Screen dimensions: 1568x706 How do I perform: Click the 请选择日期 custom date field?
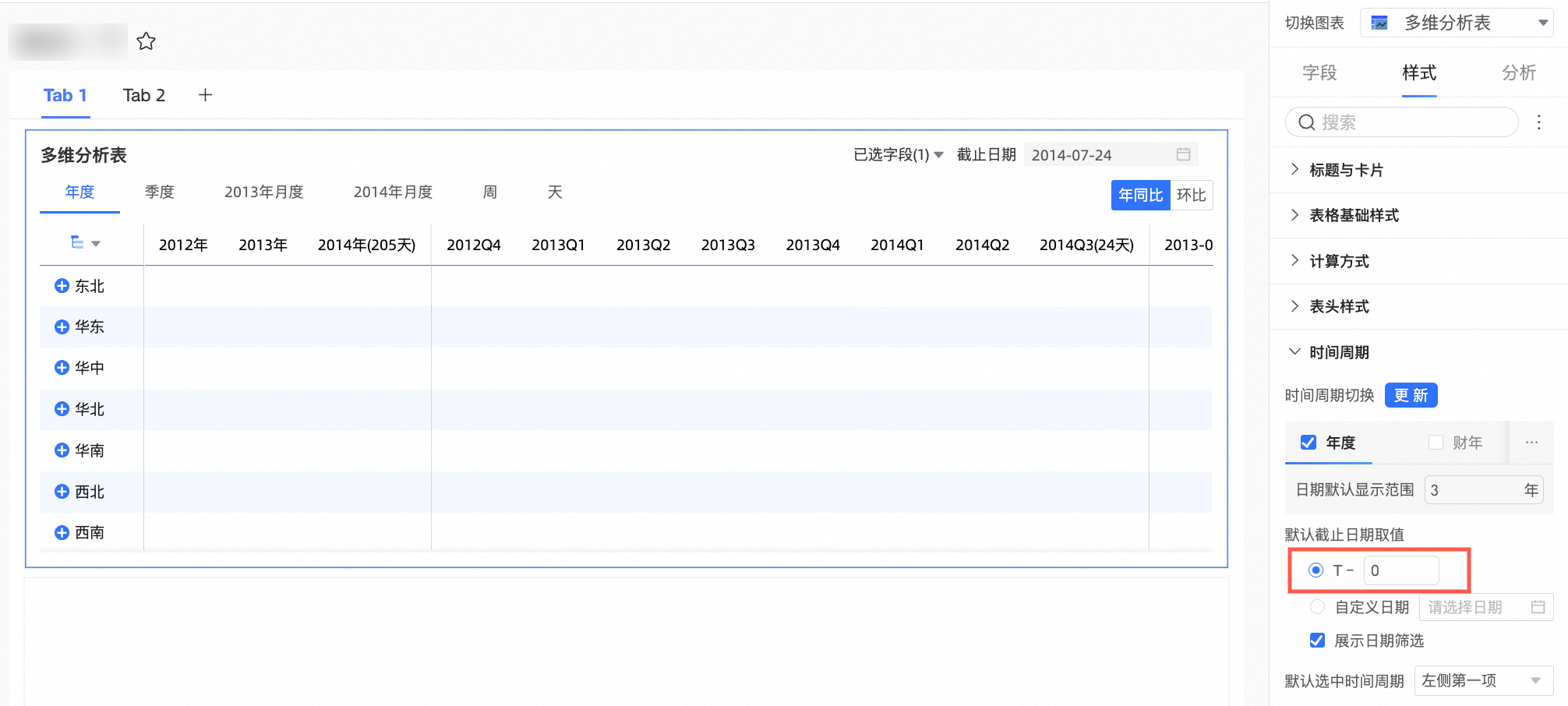coord(1486,607)
